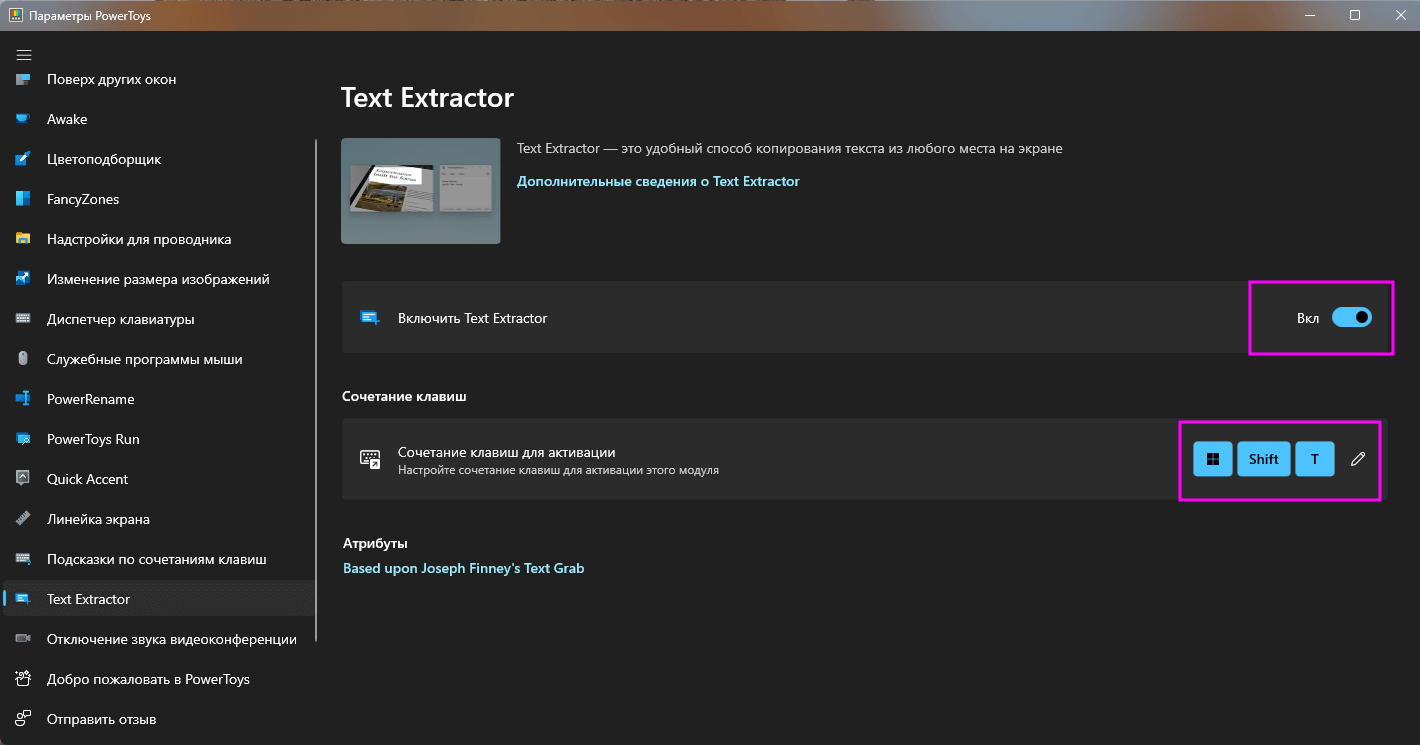
Task: Open the hamburger navigation menu
Action: click(x=24, y=54)
